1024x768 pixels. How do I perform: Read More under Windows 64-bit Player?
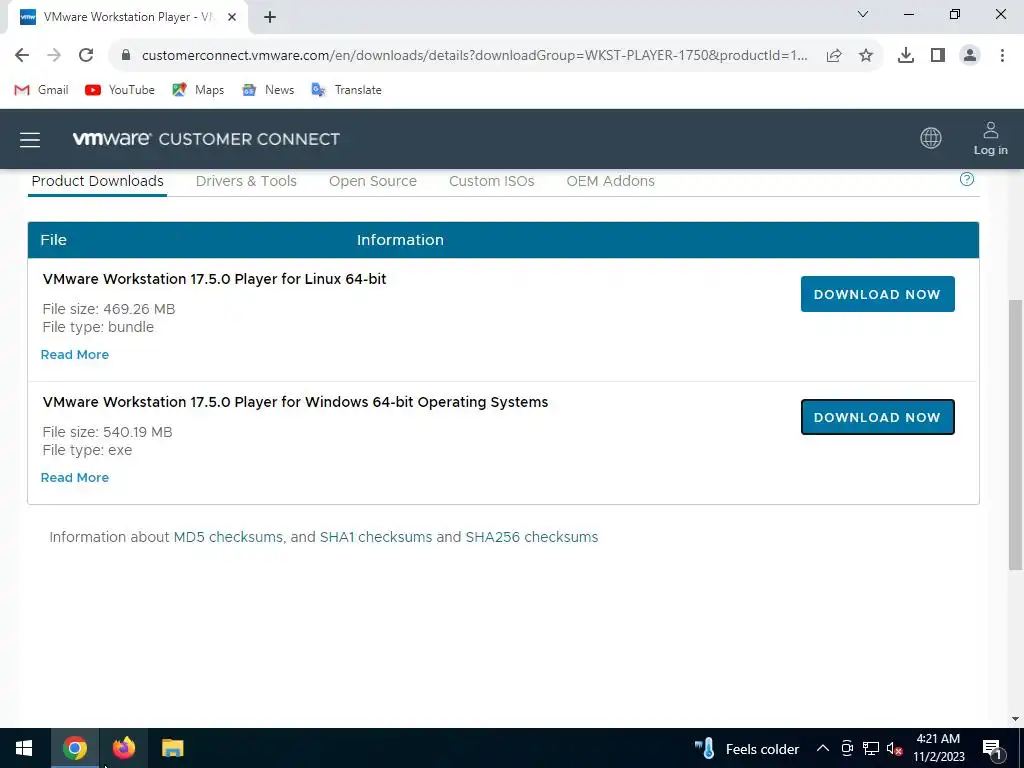click(x=74, y=477)
